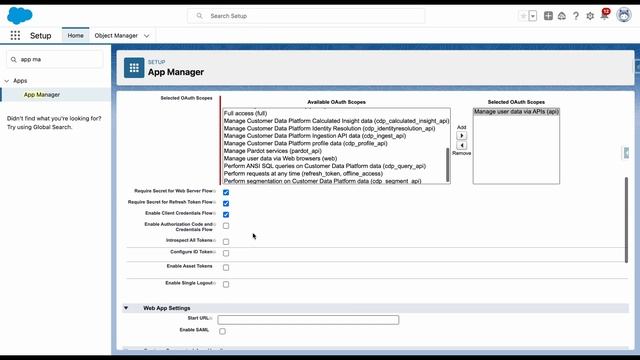Uncheck Require Secret for Web Server Flow
640x360 pixels.
tap(226, 192)
